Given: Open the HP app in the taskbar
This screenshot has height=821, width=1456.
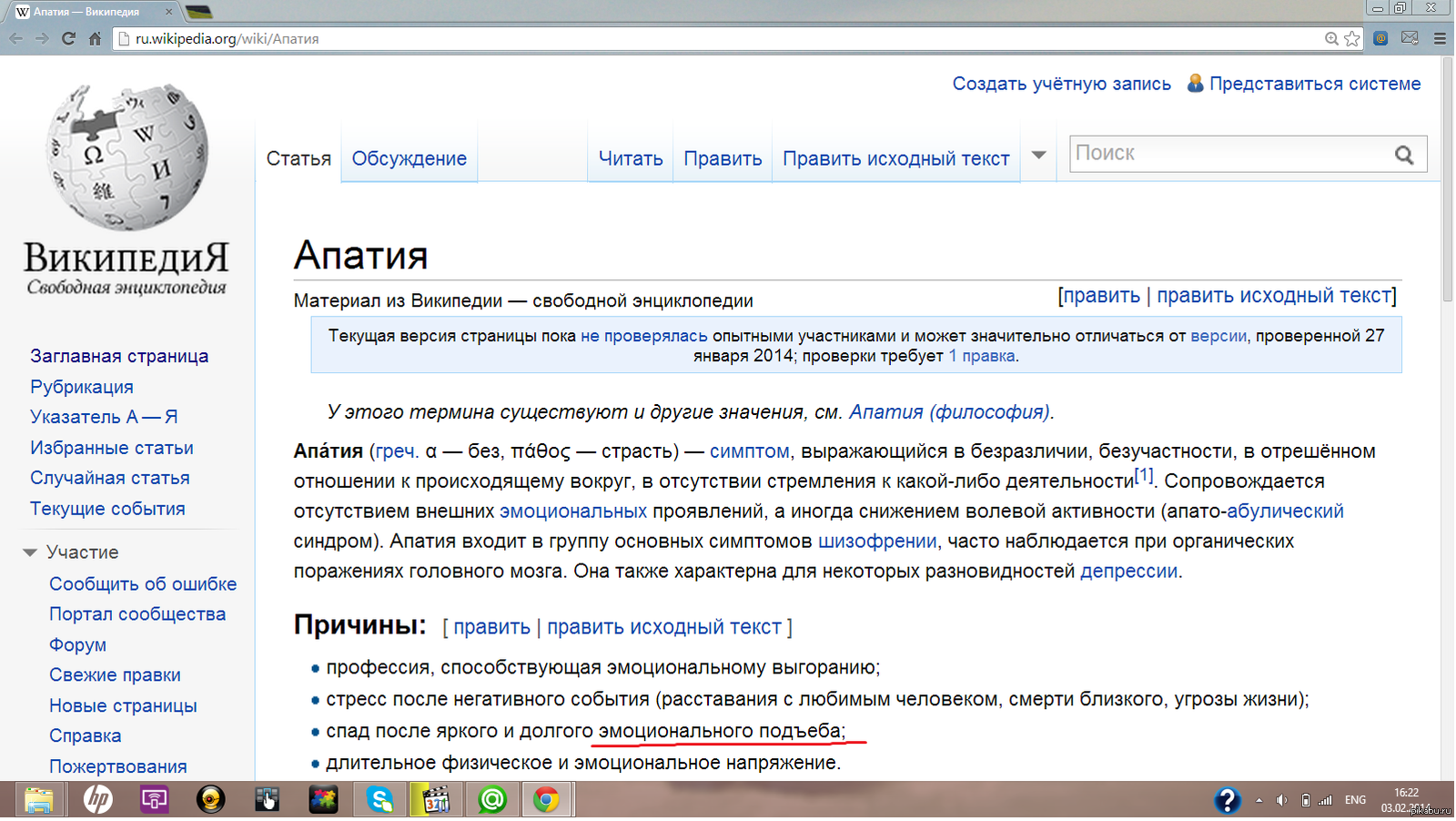Looking at the screenshot, I should 97,800.
